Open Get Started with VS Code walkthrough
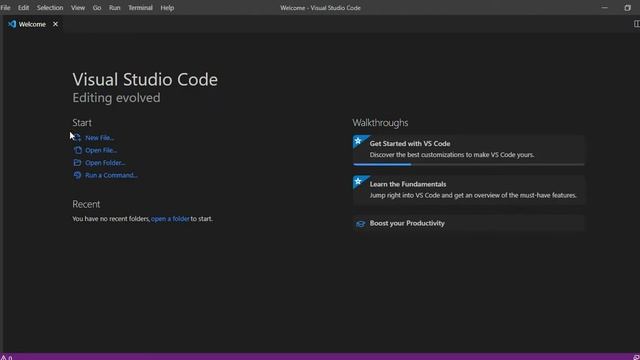640x360 pixels. pyautogui.click(x=469, y=150)
